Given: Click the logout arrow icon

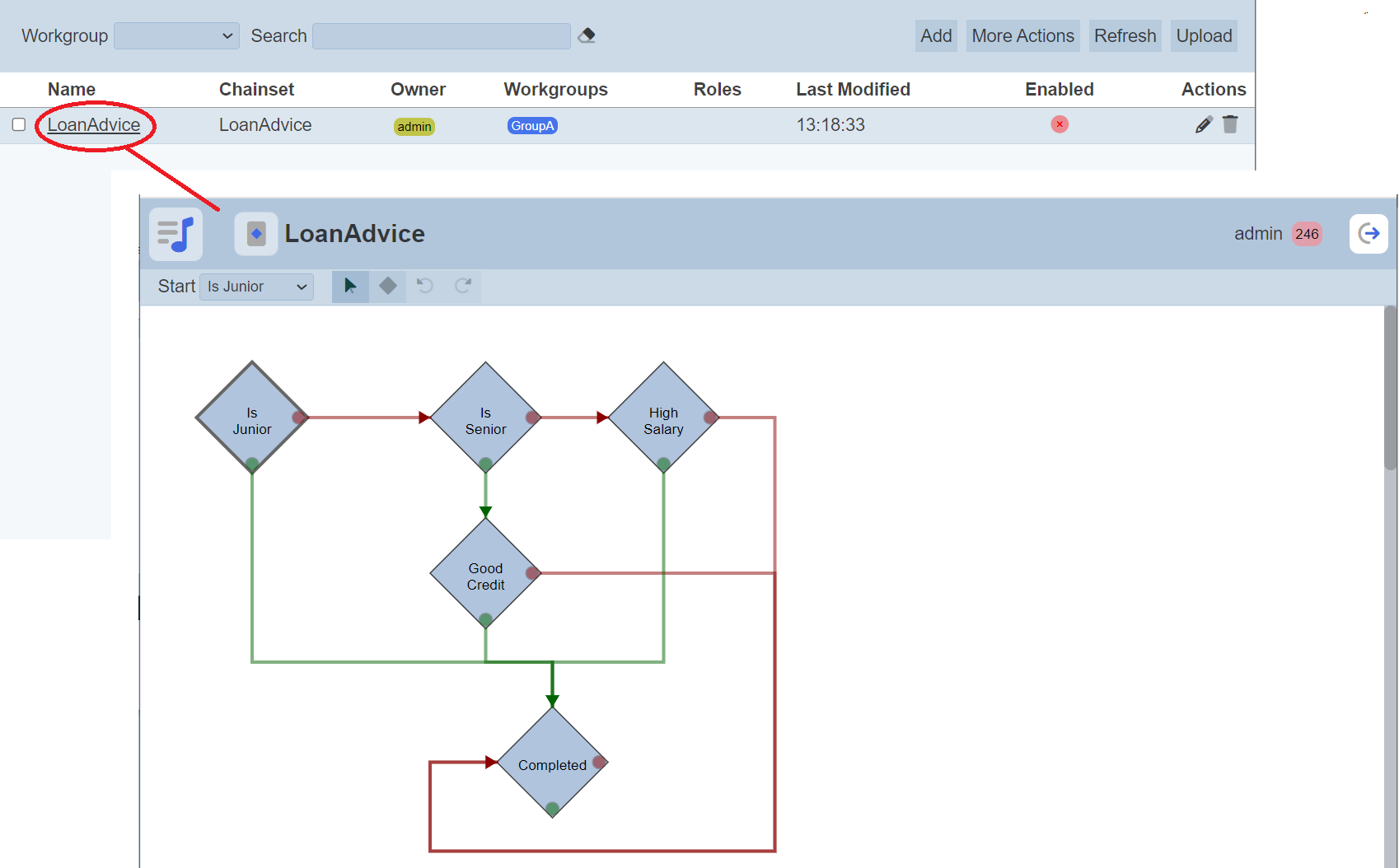Looking at the screenshot, I should [x=1369, y=234].
